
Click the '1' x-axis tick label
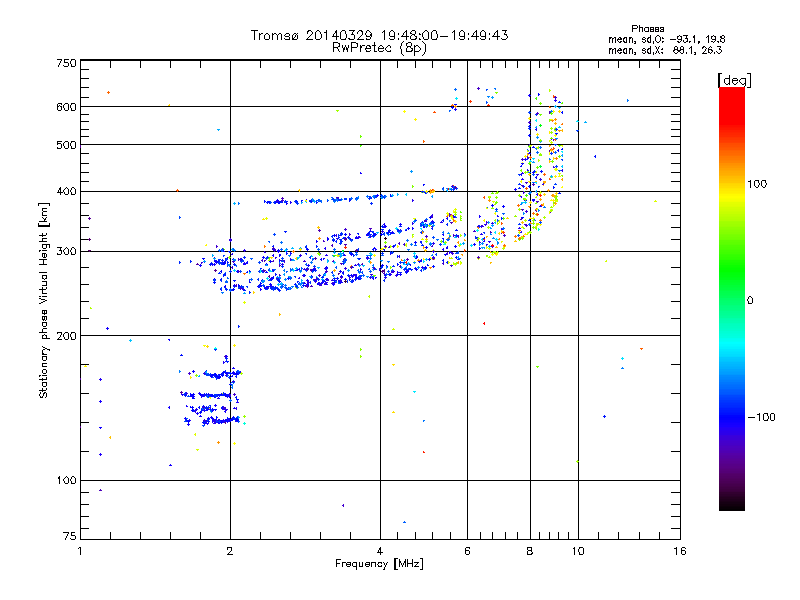tap(80, 551)
